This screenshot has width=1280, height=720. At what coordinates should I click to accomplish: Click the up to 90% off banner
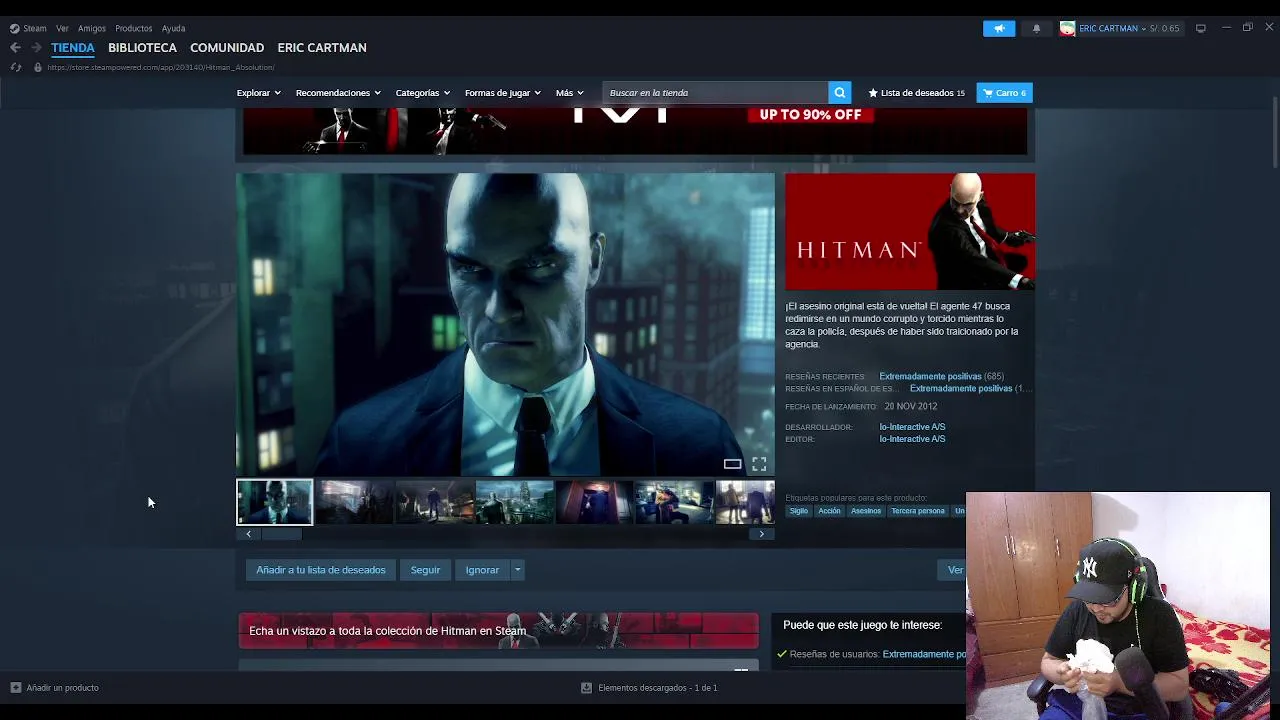click(635, 132)
